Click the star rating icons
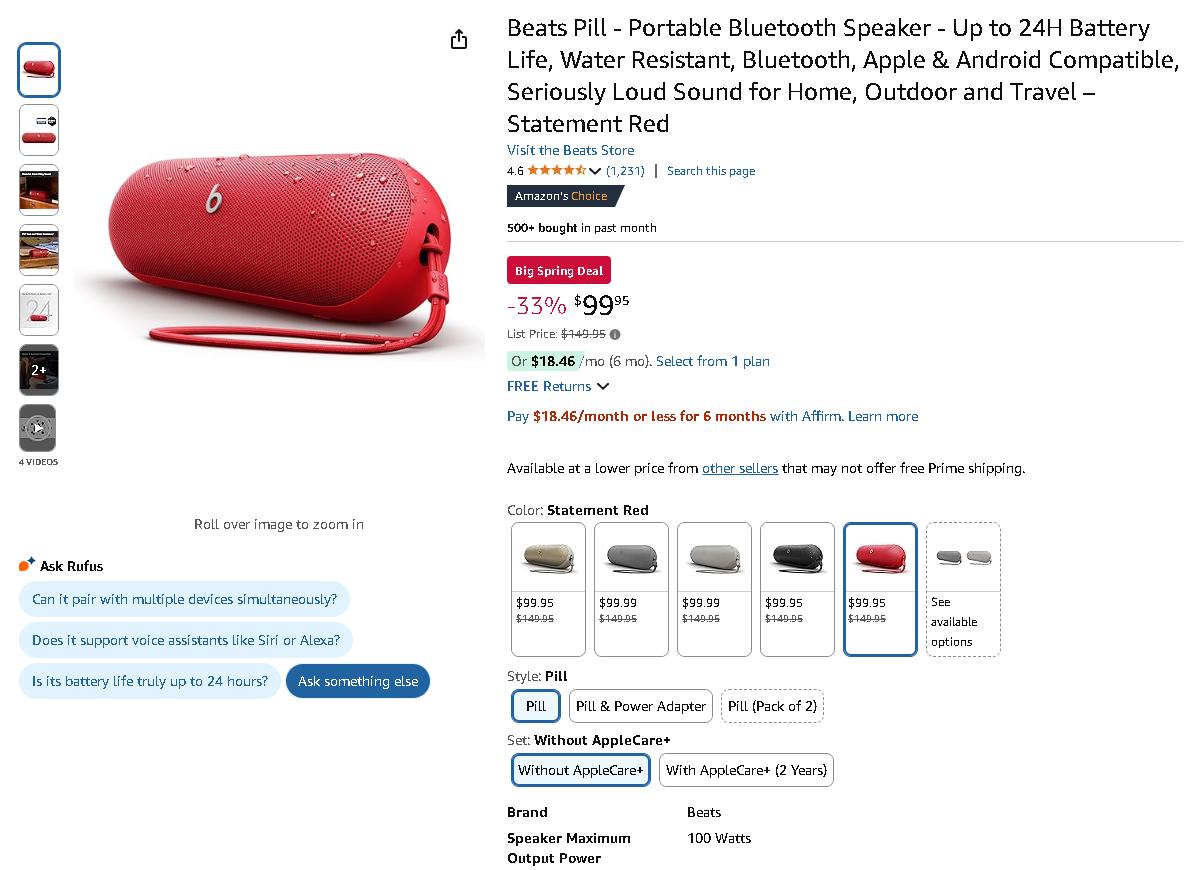 pyautogui.click(x=556, y=171)
